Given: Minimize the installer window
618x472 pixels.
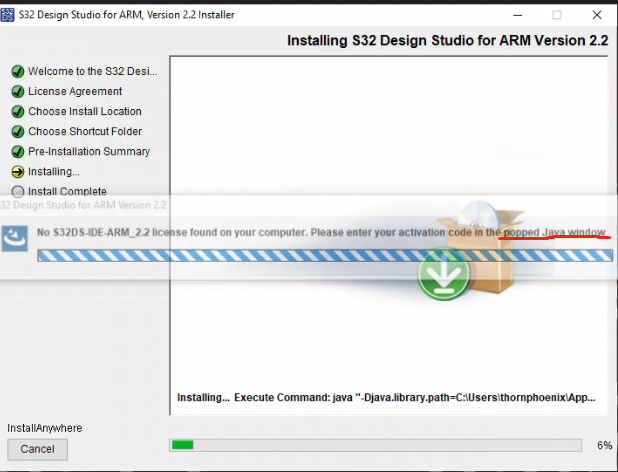Looking at the screenshot, I should click(x=518, y=15).
